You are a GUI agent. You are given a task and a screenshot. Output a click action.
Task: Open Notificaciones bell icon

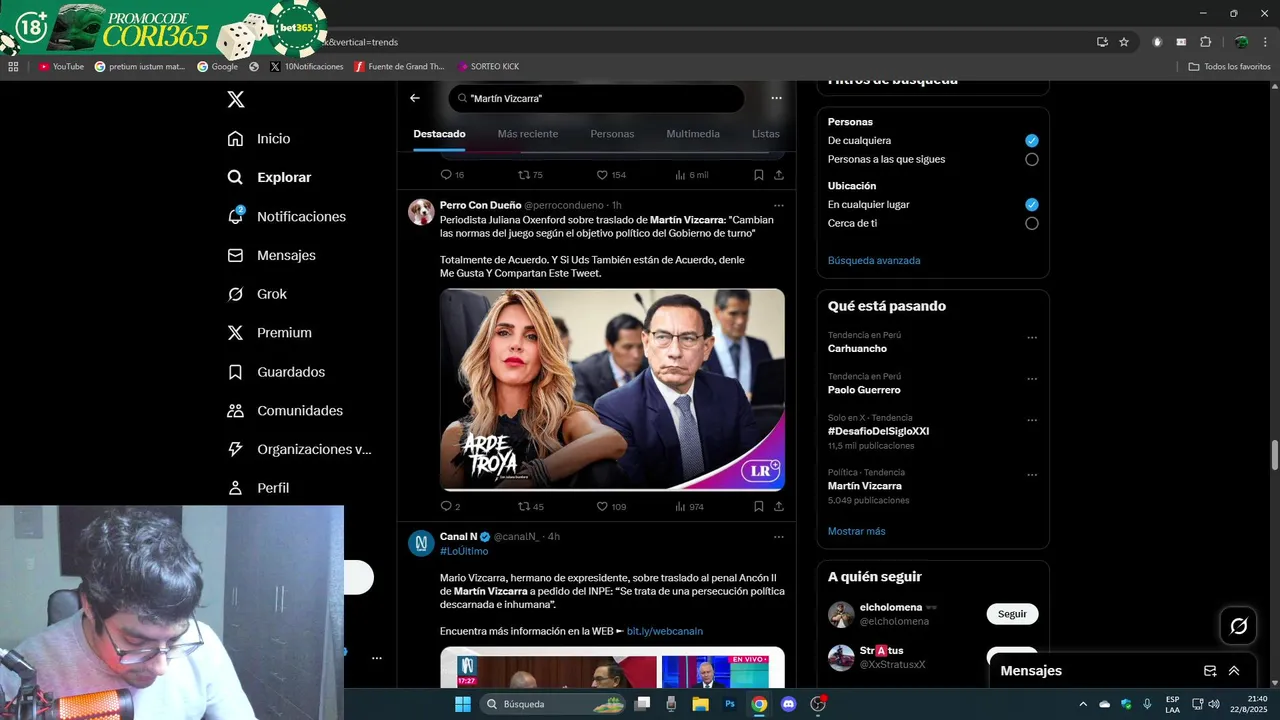(236, 216)
